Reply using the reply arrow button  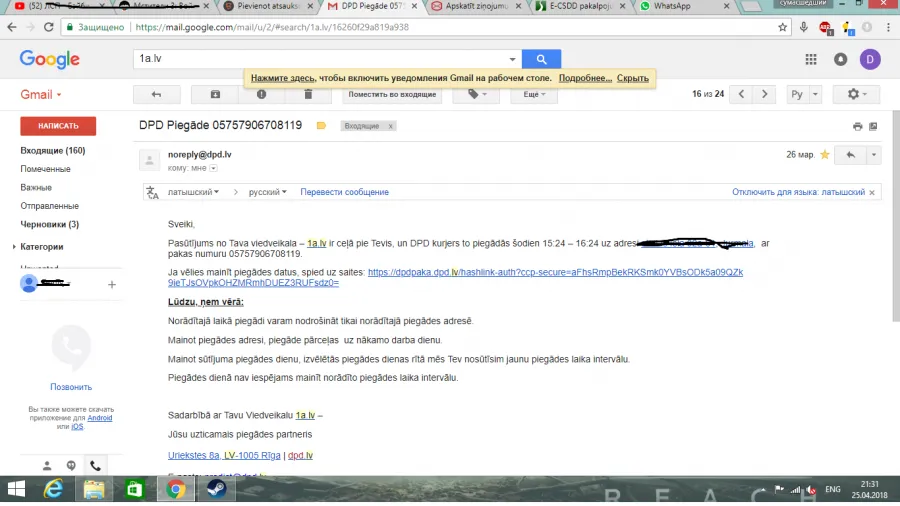click(x=851, y=155)
